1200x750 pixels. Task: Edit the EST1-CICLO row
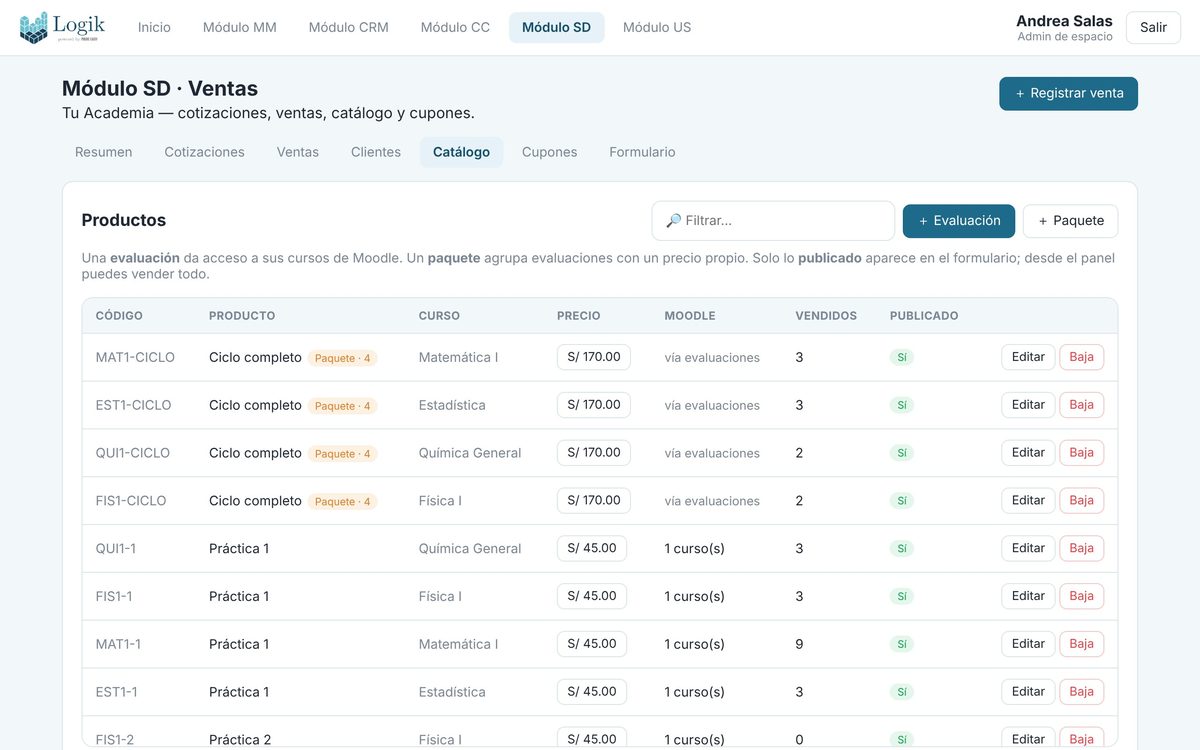[x=1028, y=405]
